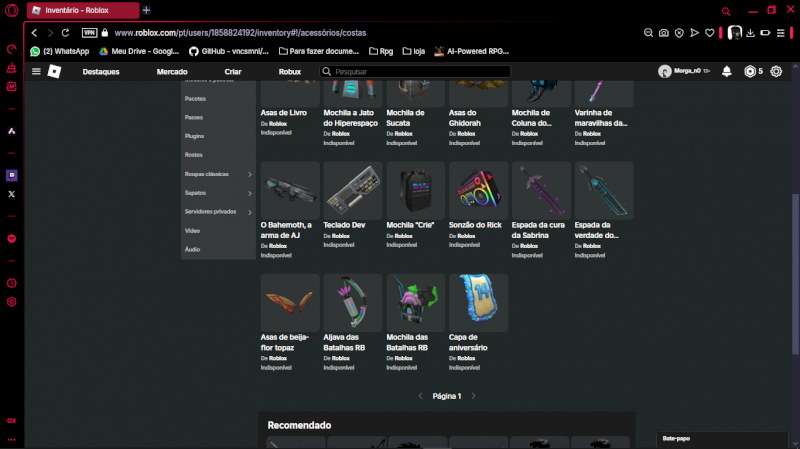Open history clock icon in sidebar

pyautogui.click(x=12, y=283)
